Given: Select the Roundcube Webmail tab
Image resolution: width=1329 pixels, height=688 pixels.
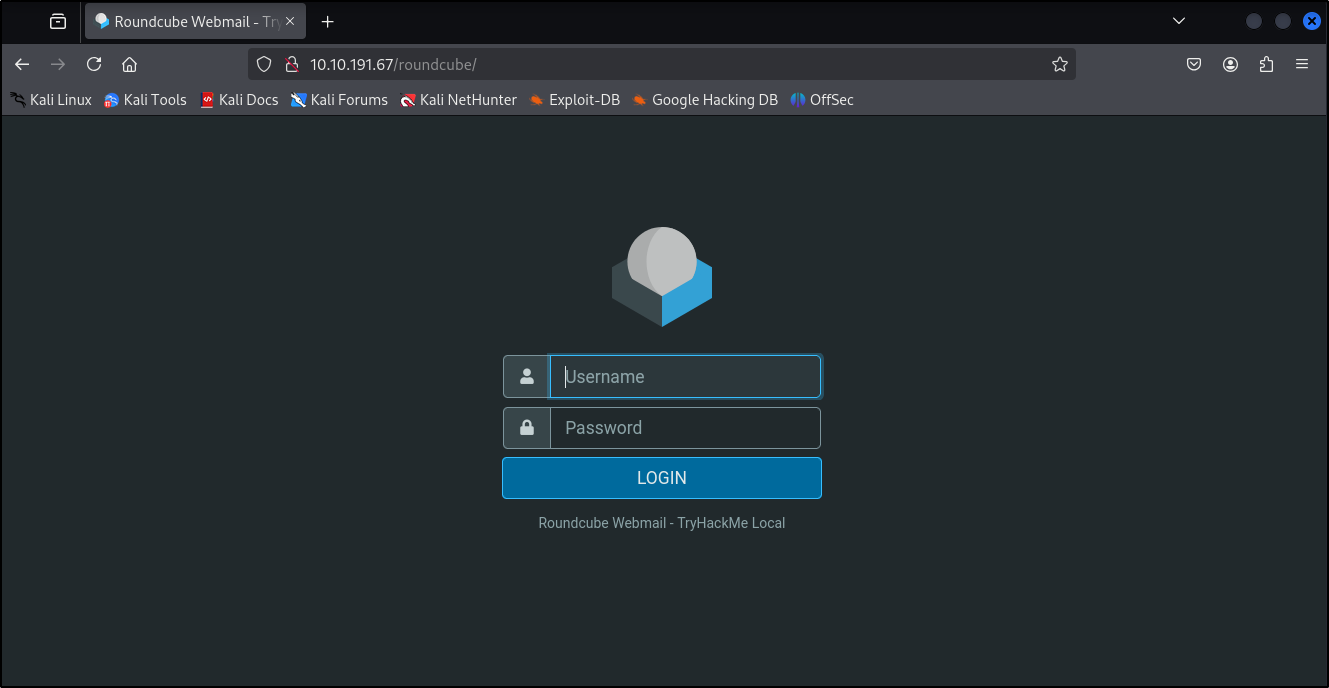Looking at the screenshot, I should point(185,21).
